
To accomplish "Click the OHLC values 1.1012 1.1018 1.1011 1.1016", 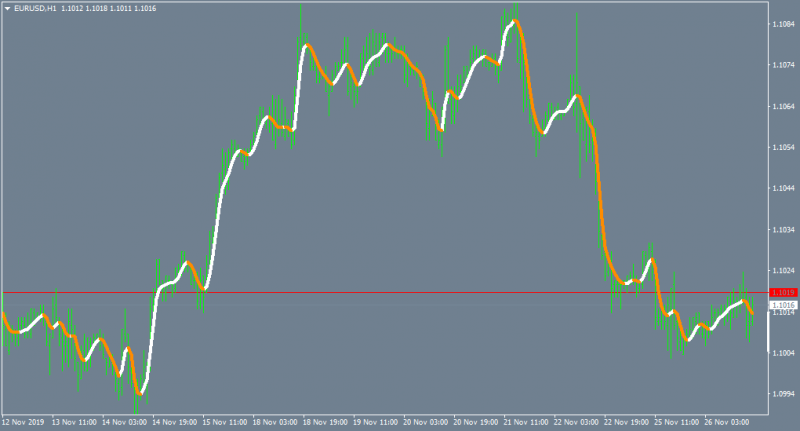I will click(109, 9).
